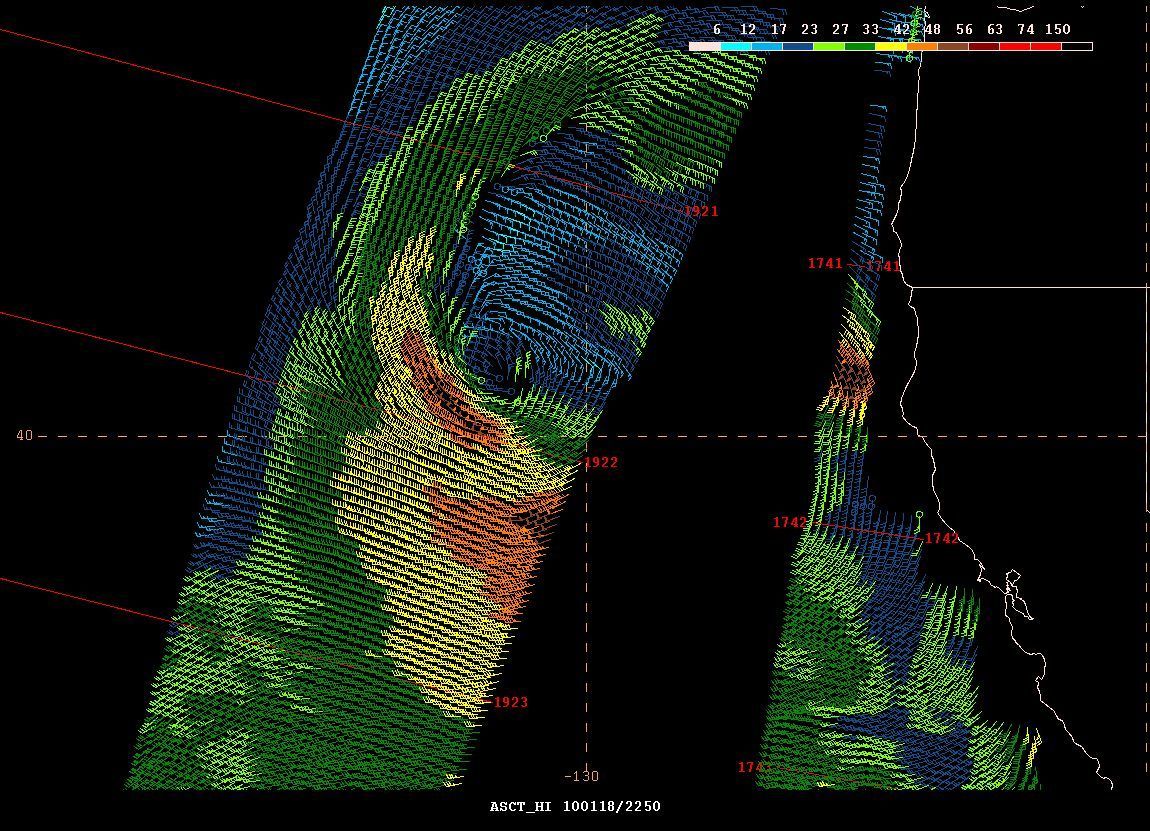The height and width of the screenshot is (831, 1150).
Task: Click the maroon legend swatch between 56 and 63
Action: click(984, 46)
